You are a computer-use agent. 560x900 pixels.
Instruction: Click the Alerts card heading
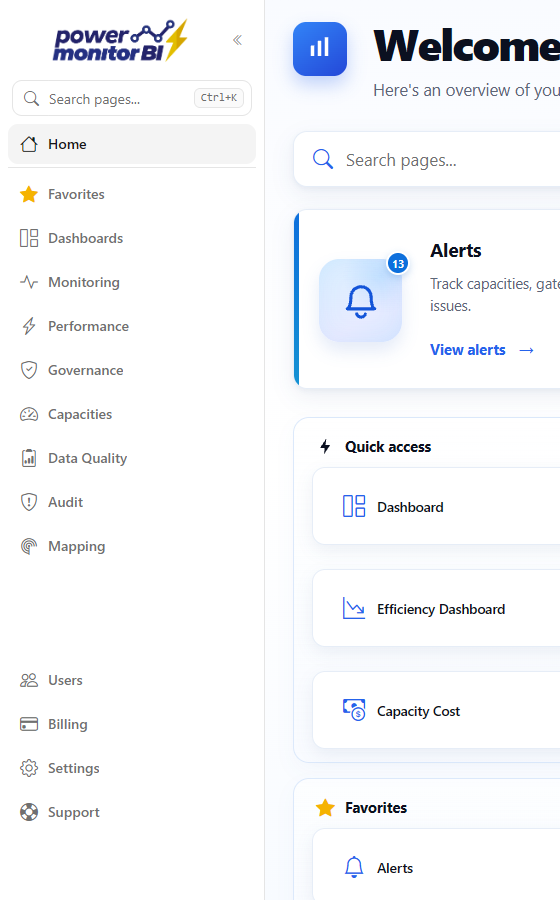tap(456, 250)
